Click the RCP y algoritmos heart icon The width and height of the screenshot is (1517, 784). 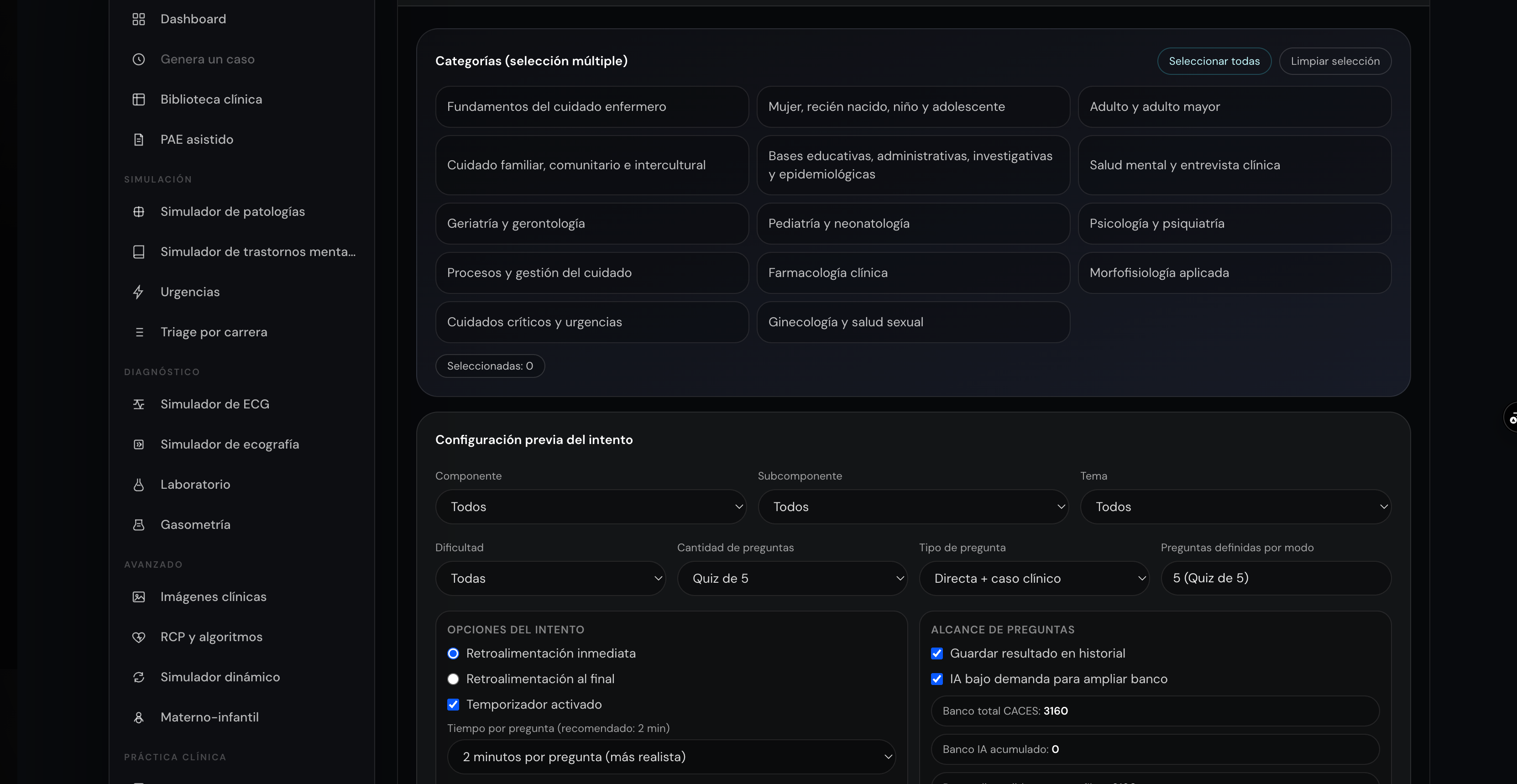pos(138,638)
